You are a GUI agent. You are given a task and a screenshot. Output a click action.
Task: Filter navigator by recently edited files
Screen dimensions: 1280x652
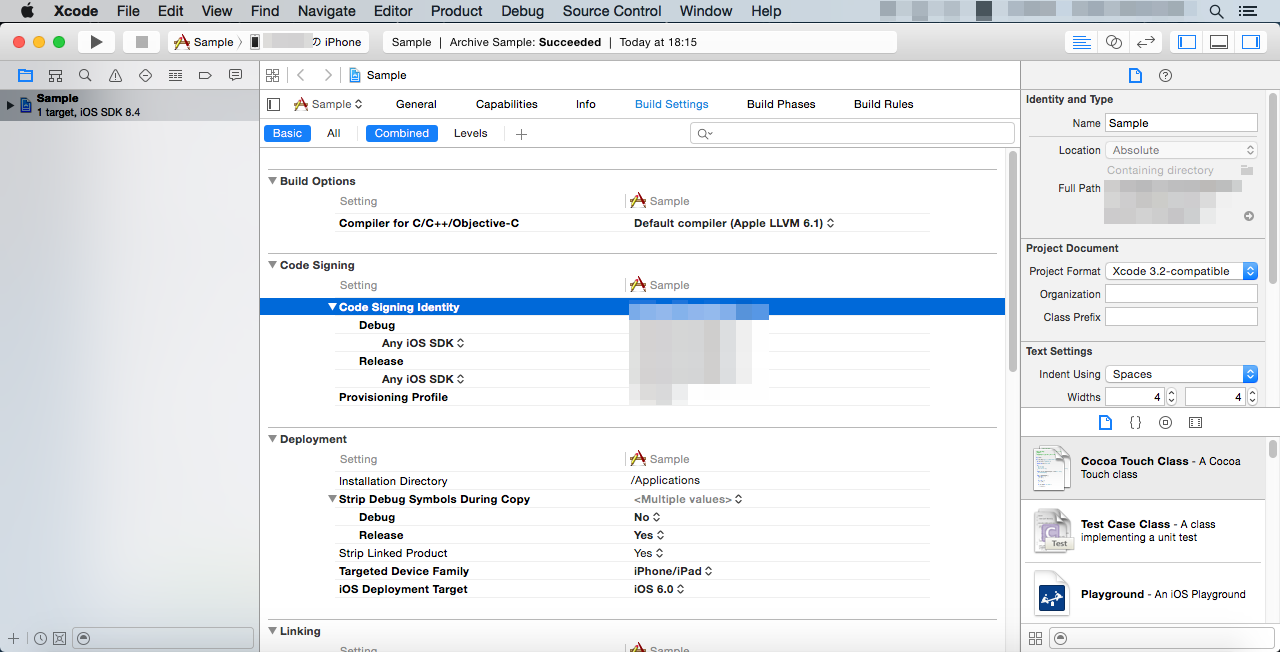[x=40, y=638]
